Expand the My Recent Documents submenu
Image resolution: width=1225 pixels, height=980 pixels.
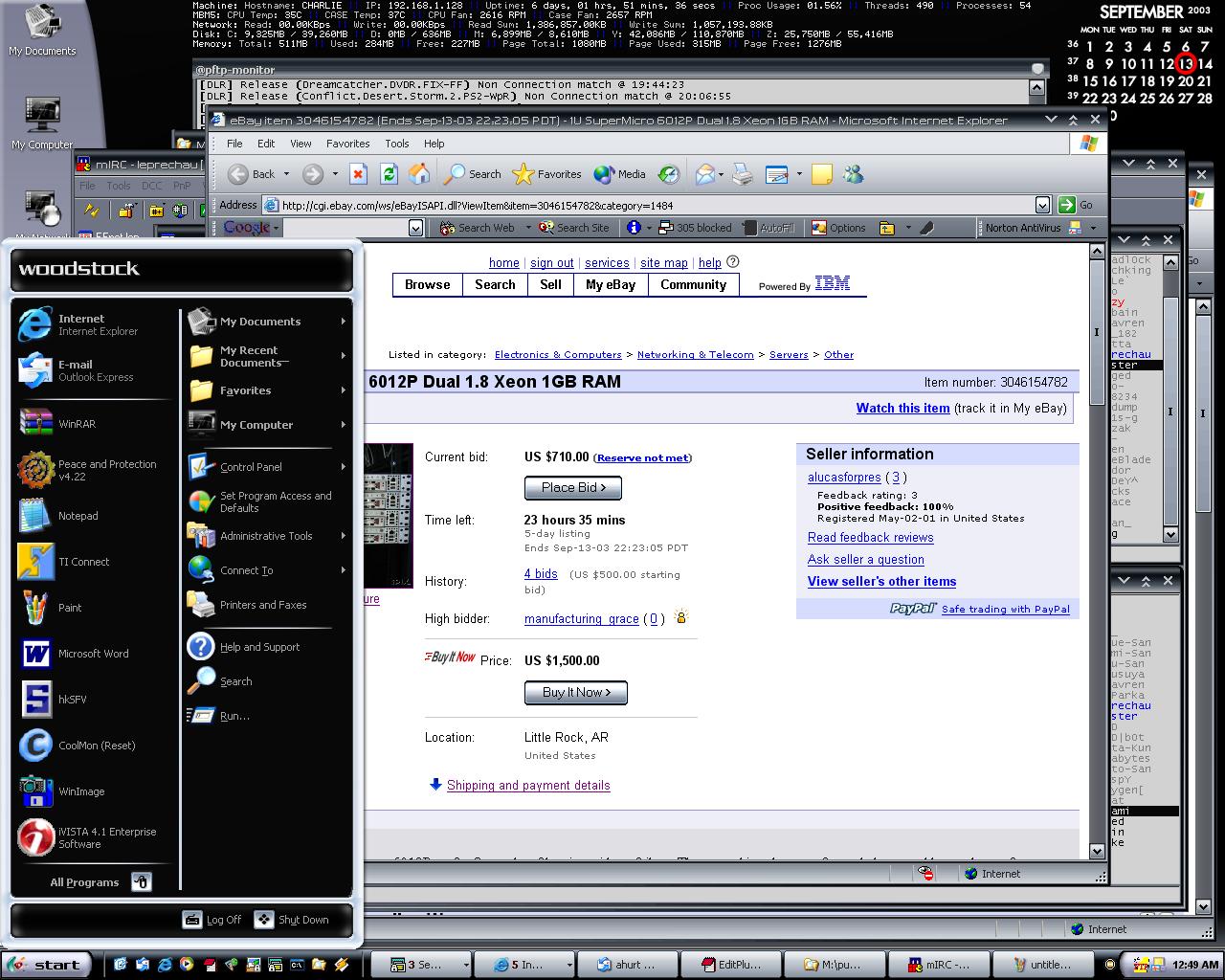click(344, 356)
